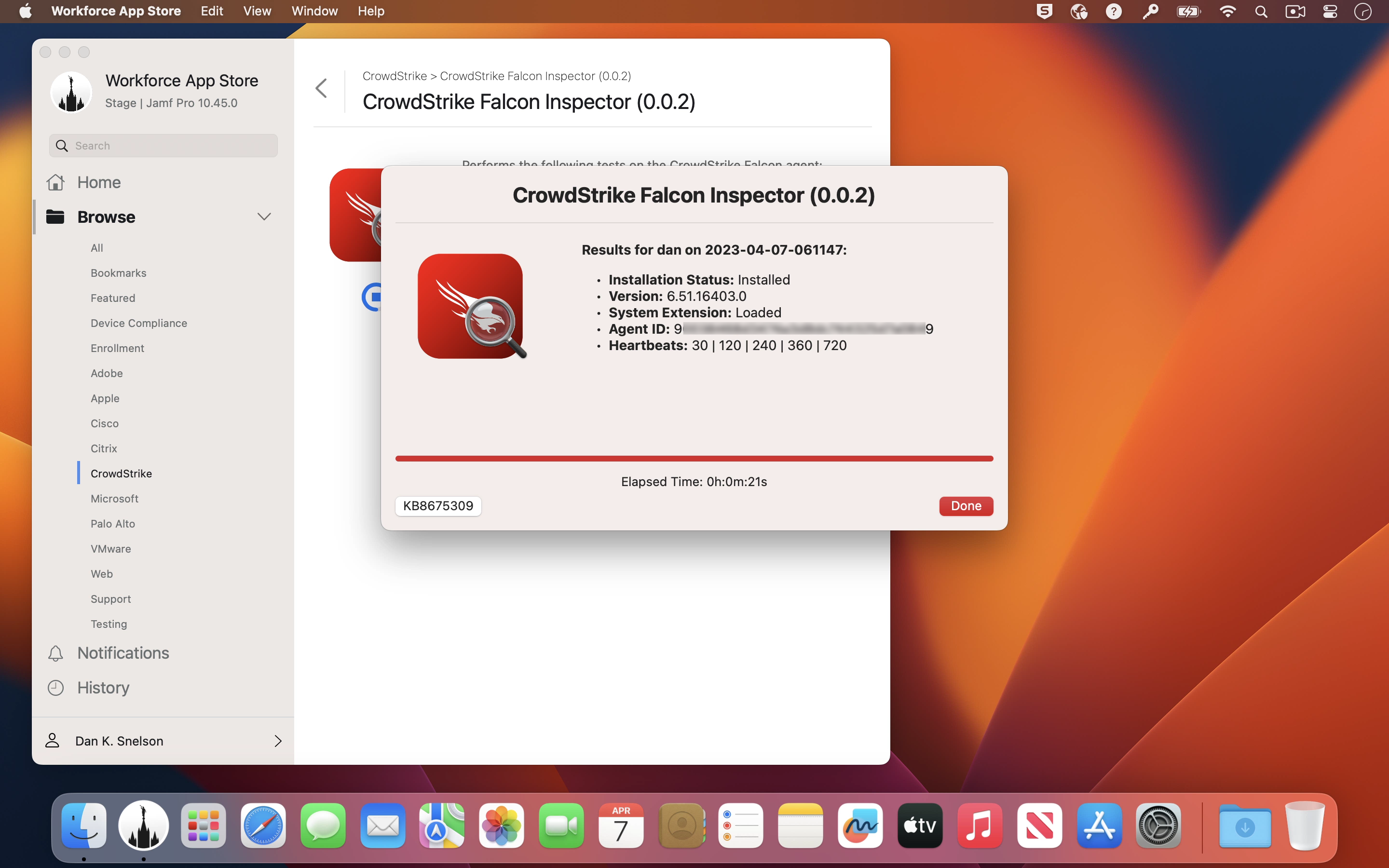Open Finder from the Dock
Screen dimensions: 1389x868
[84, 826]
